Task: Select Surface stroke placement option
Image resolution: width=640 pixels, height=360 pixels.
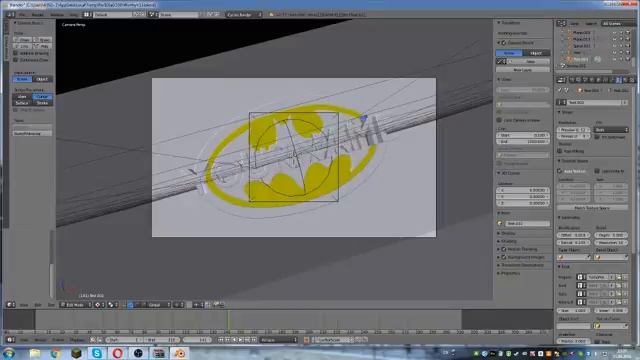Action: pos(22,103)
